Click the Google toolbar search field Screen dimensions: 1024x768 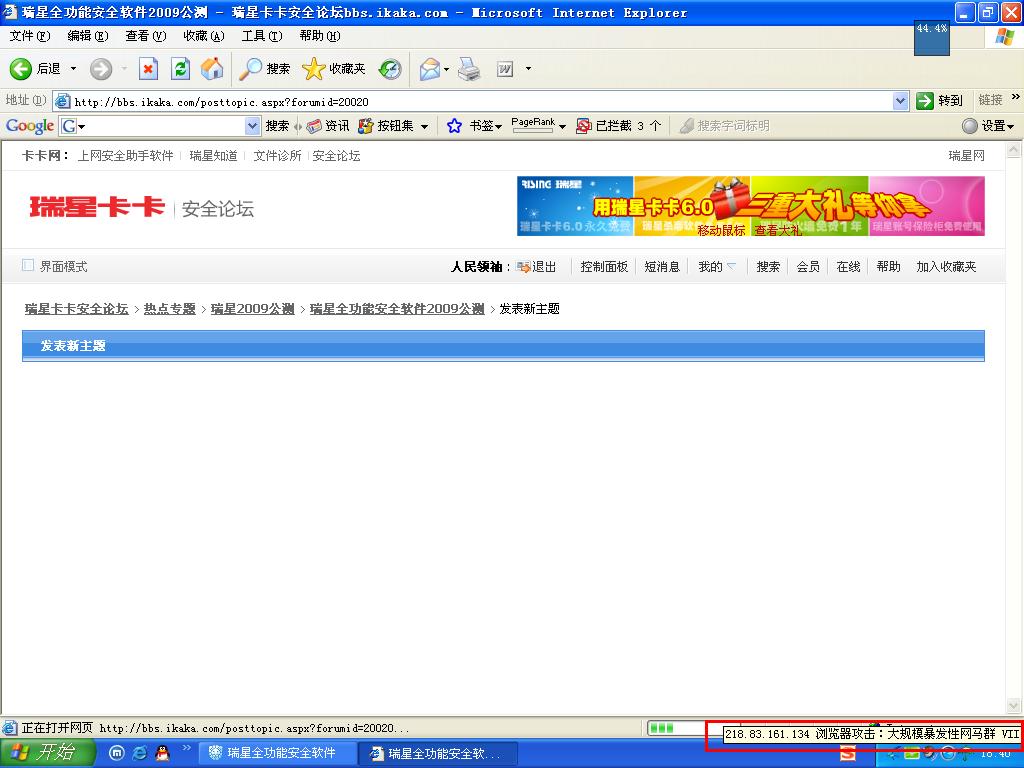[161, 126]
